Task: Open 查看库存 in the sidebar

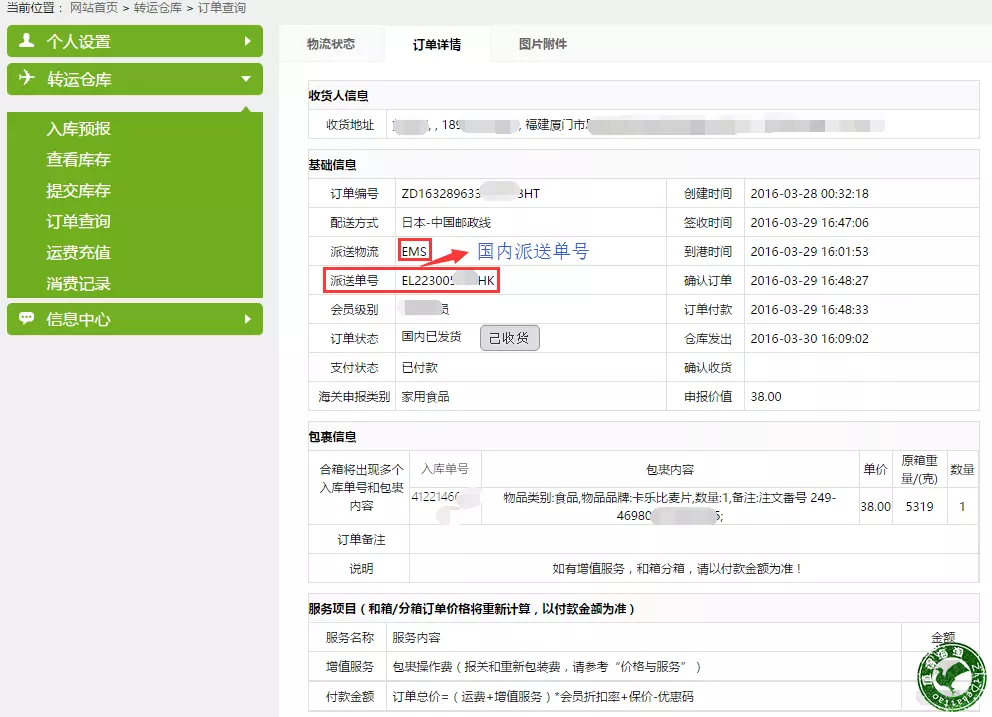Action: coord(78,159)
